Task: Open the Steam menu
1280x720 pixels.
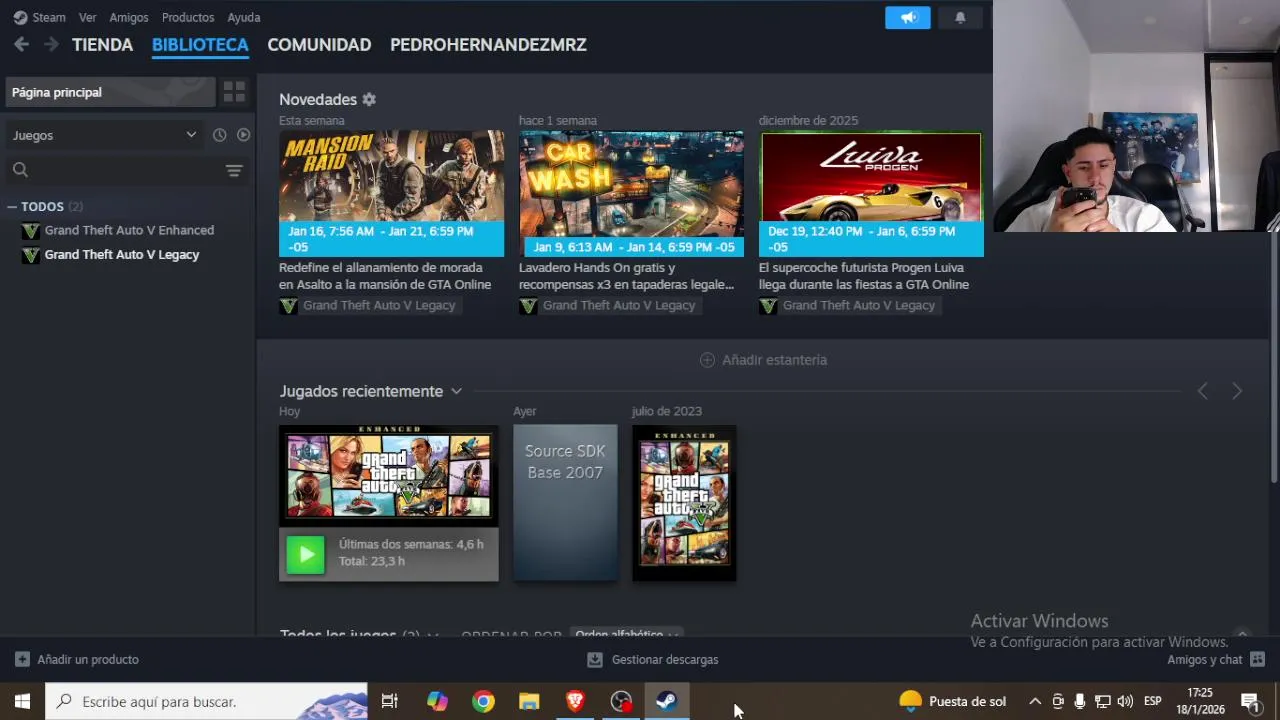Action: [x=49, y=17]
